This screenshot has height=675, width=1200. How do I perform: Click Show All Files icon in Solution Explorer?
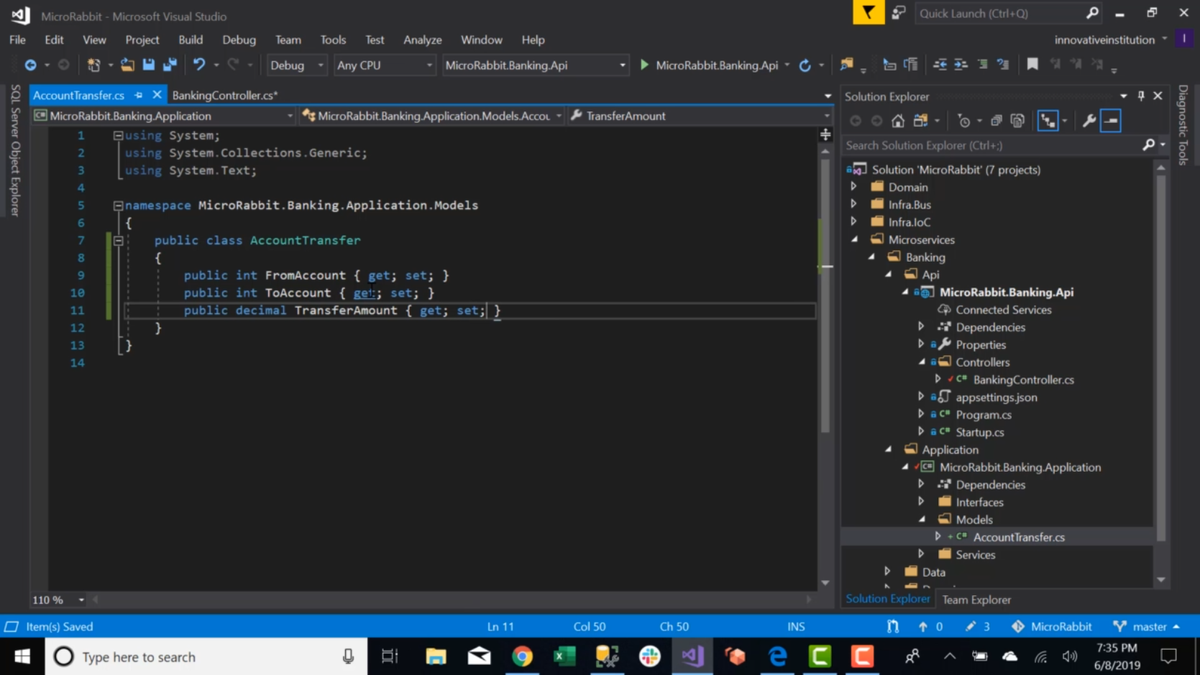1018,121
